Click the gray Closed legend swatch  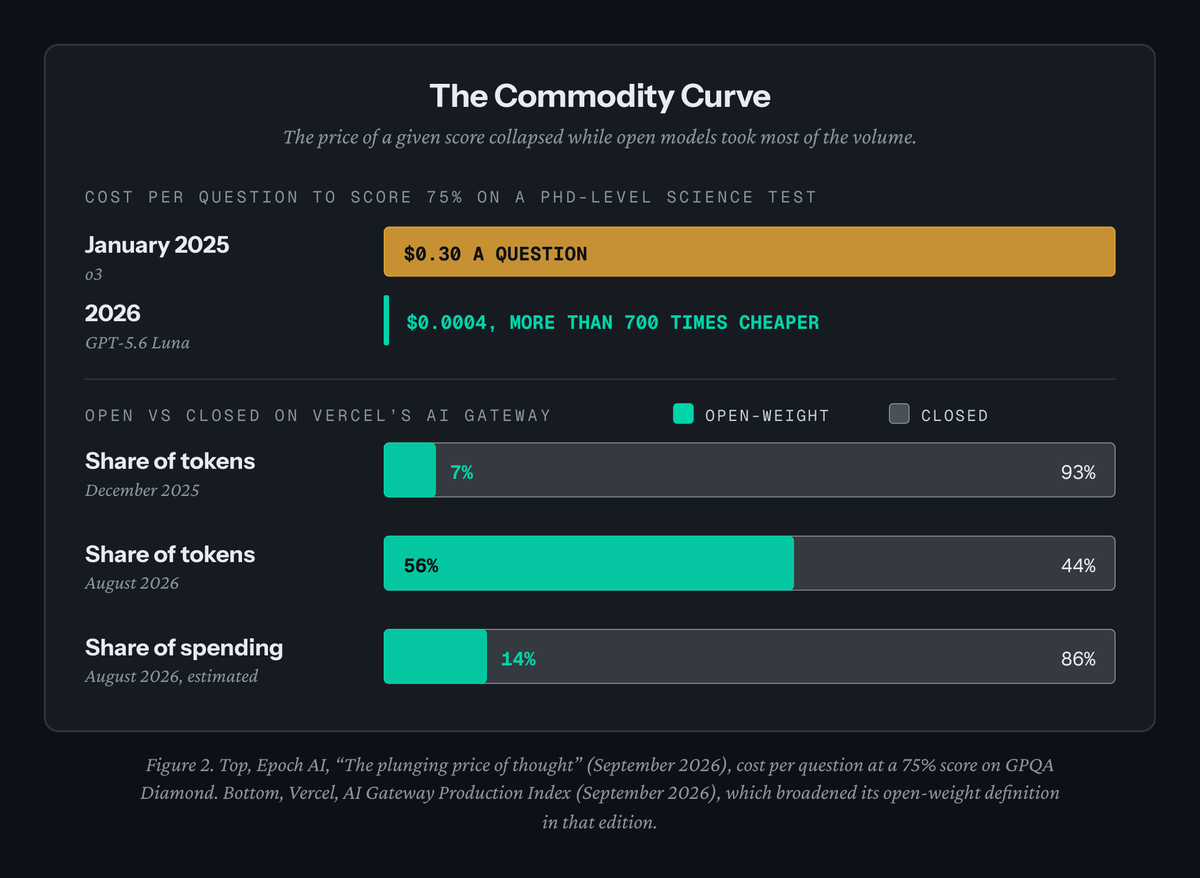(899, 414)
